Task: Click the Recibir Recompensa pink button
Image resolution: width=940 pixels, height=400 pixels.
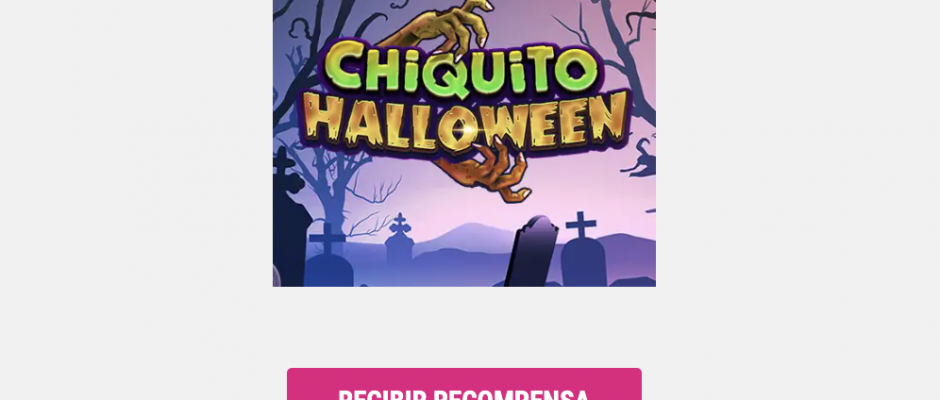Action: tap(464, 384)
